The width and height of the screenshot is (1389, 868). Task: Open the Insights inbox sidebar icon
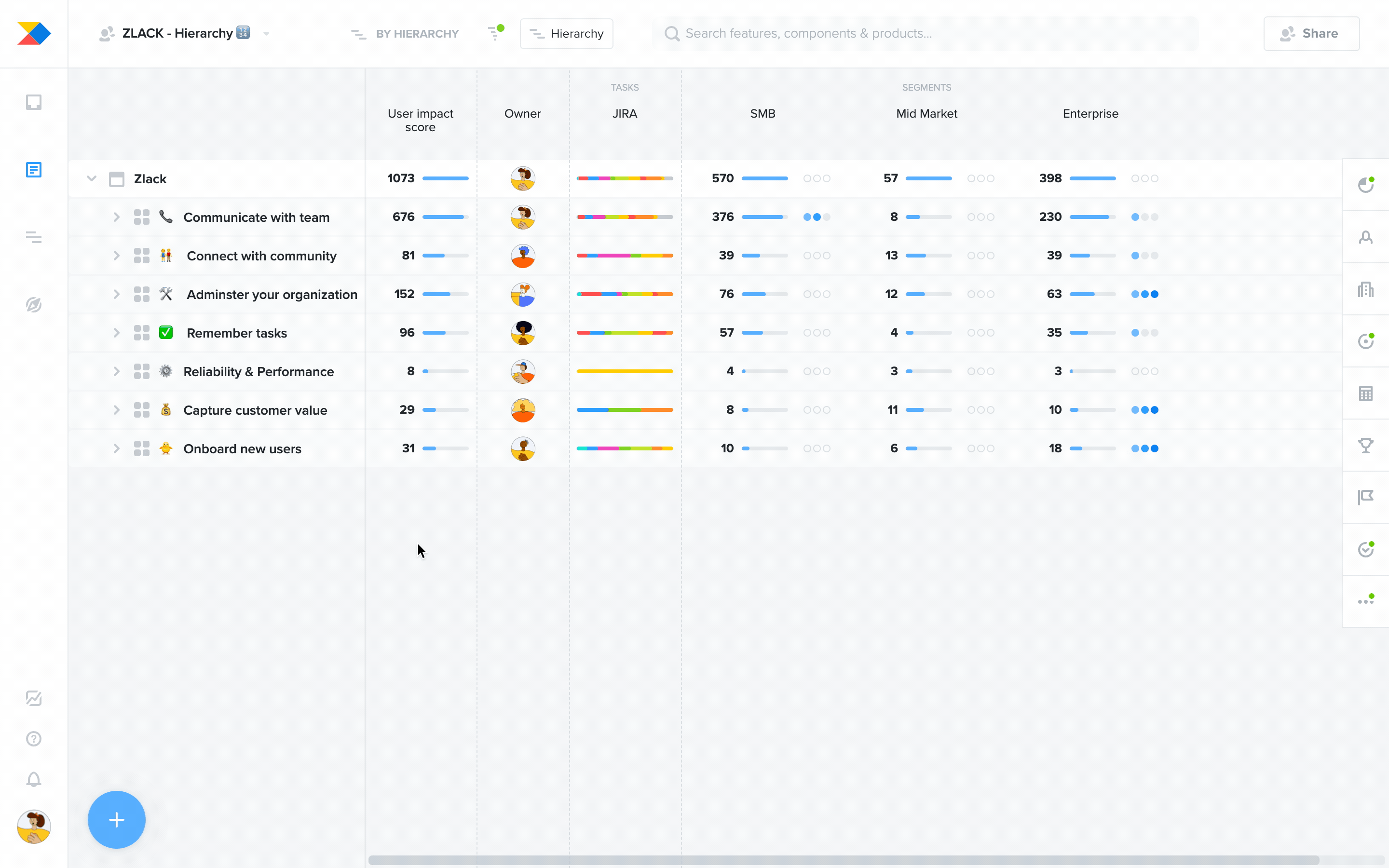[x=34, y=102]
